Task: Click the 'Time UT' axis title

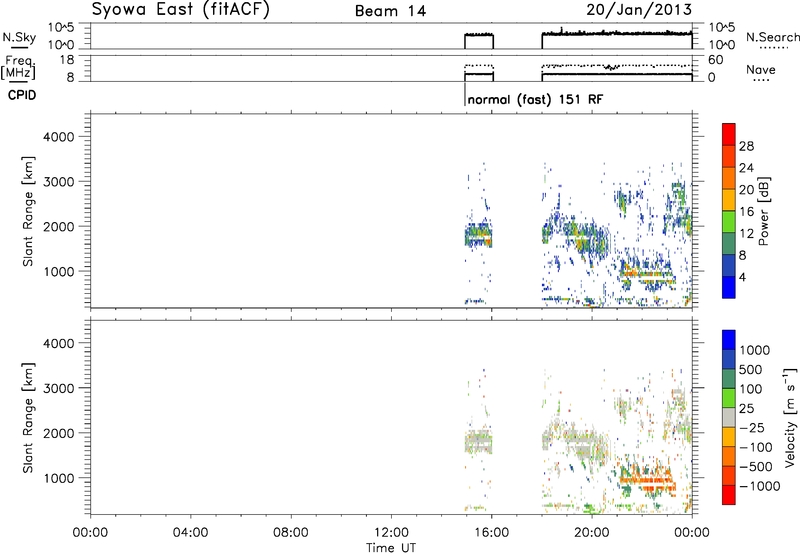Action: click(x=391, y=548)
